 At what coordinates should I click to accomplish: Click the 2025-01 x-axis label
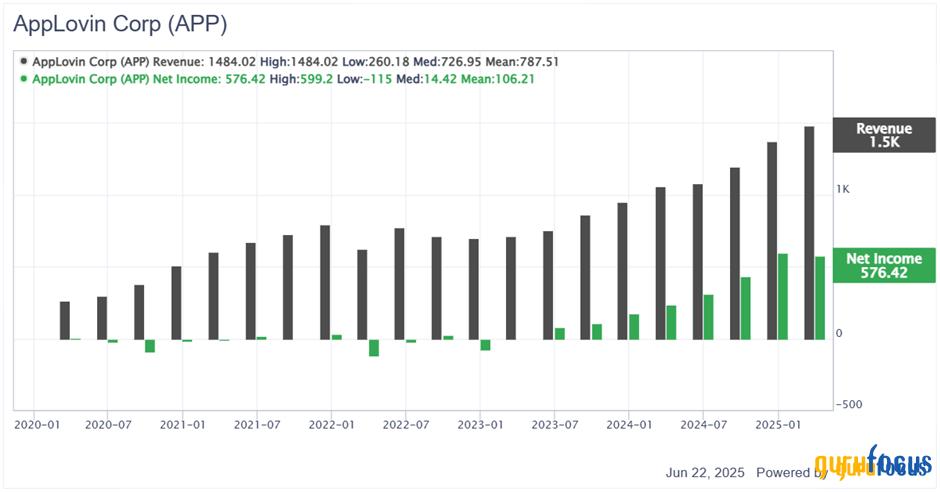(778, 425)
